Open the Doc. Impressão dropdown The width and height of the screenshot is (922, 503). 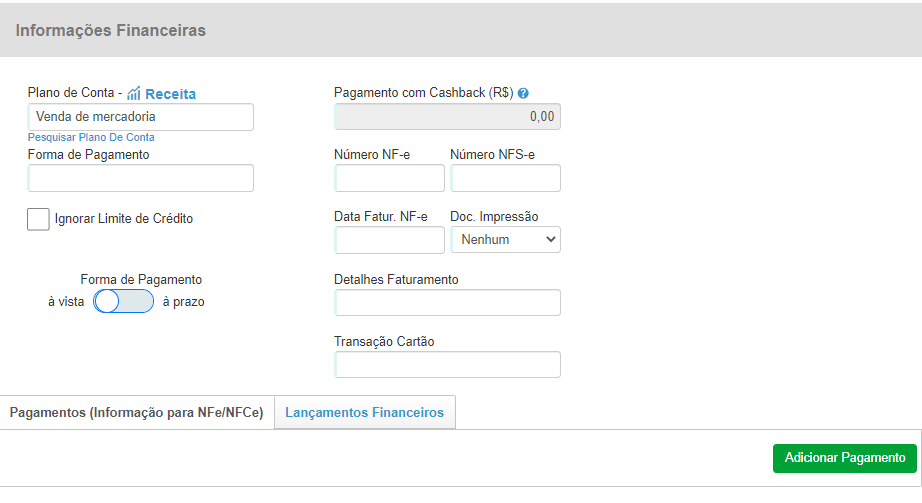(506, 239)
